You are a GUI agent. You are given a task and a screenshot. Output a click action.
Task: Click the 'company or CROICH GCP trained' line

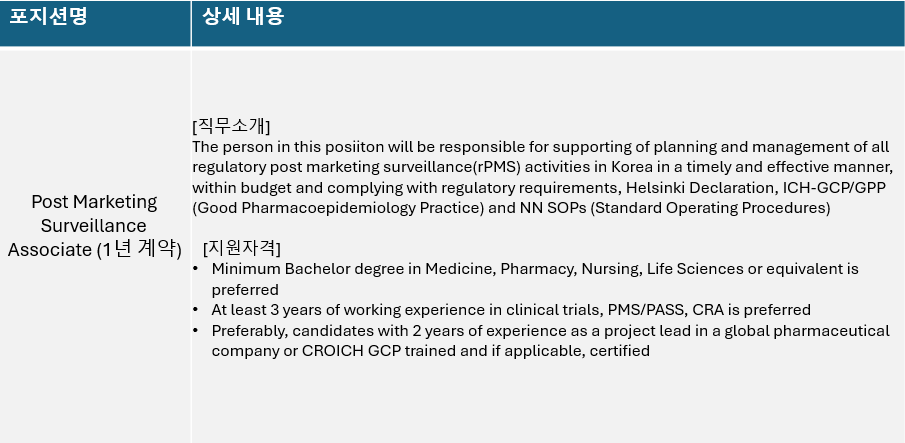click(431, 351)
